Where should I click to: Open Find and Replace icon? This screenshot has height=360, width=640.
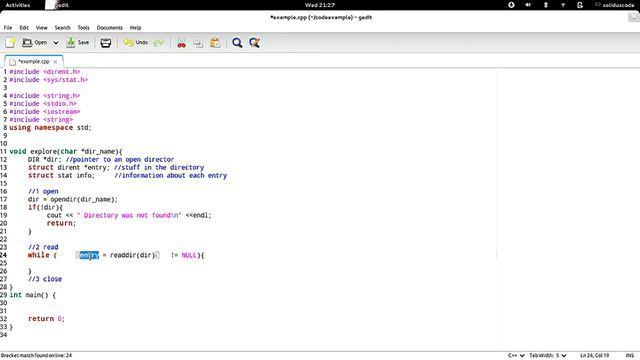pos(254,42)
